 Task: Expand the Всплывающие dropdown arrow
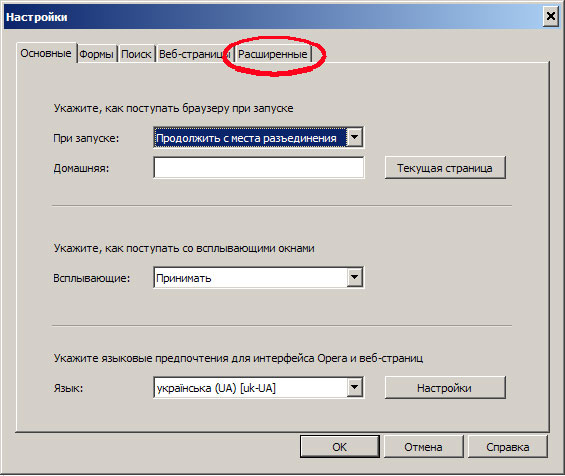pyautogui.click(x=355, y=277)
